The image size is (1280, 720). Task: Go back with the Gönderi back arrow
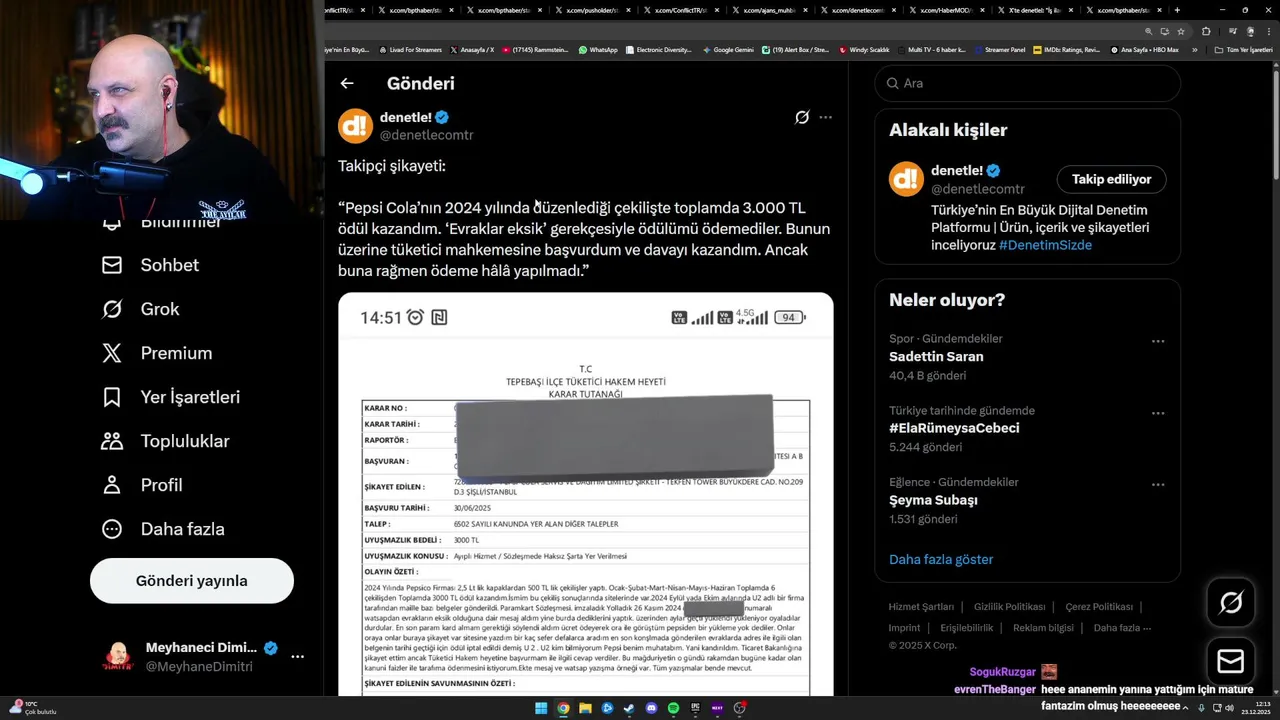point(347,84)
